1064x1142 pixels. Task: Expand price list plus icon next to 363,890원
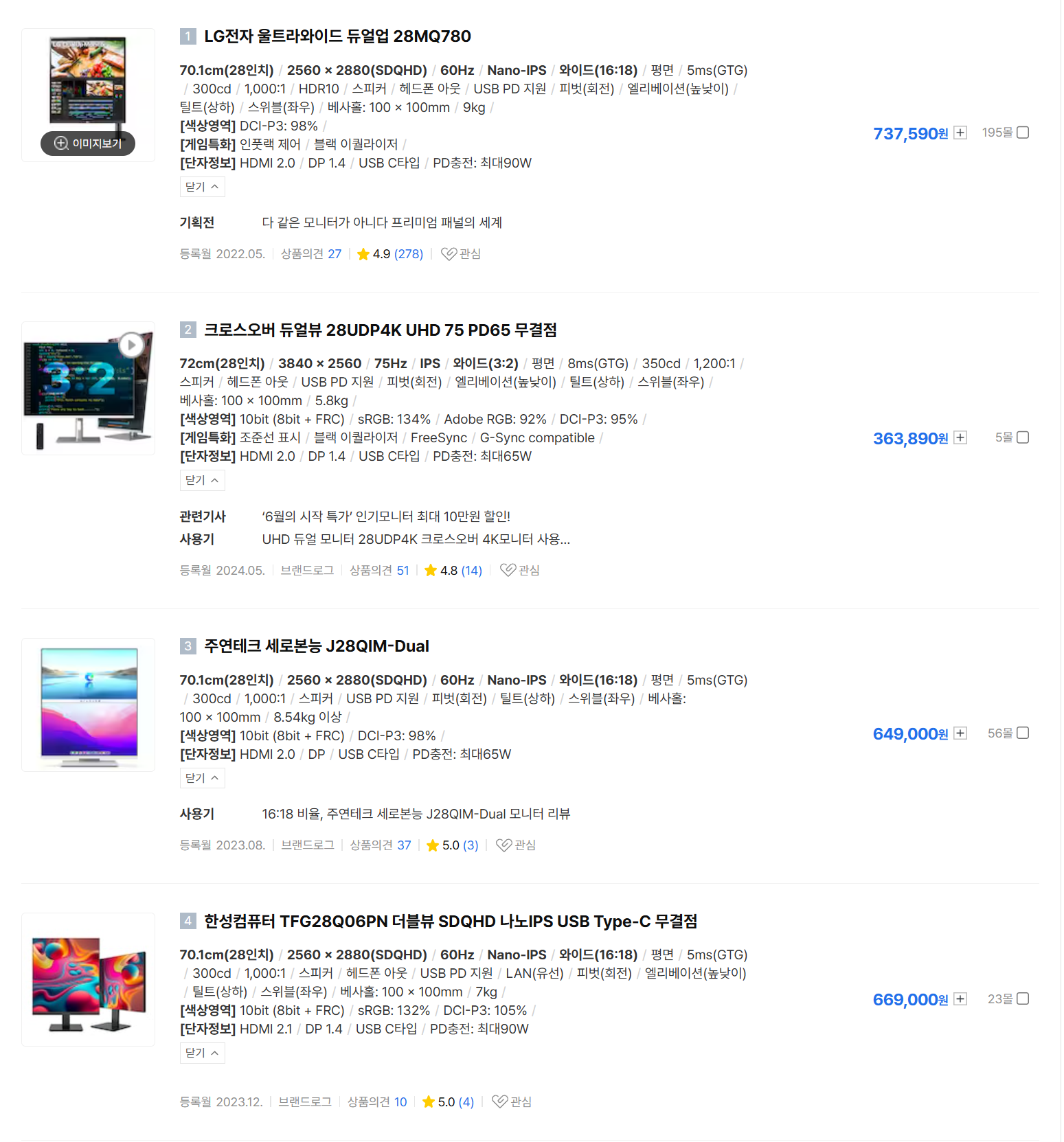point(960,437)
